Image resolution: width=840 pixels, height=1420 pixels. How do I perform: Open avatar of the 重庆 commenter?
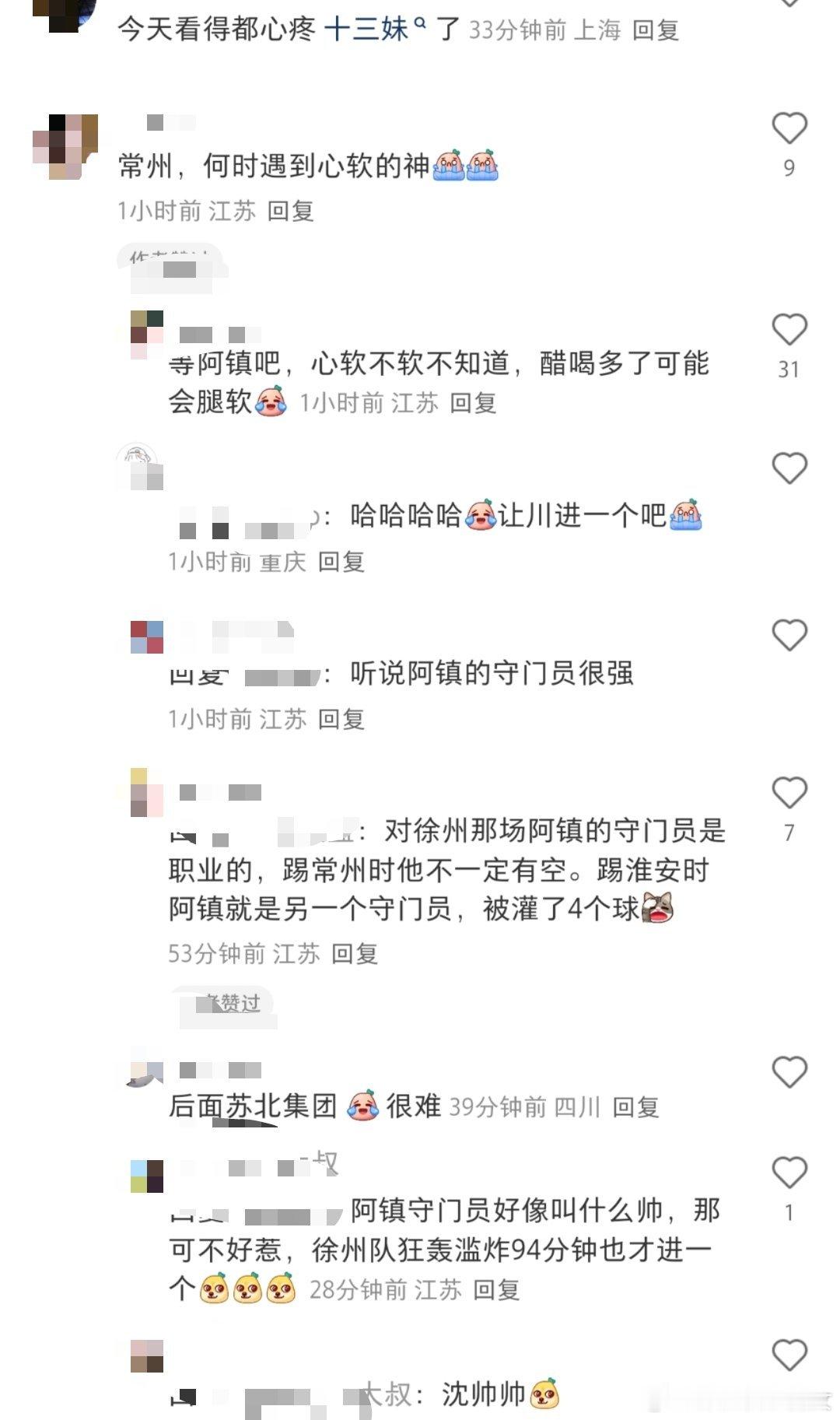[138, 467]
